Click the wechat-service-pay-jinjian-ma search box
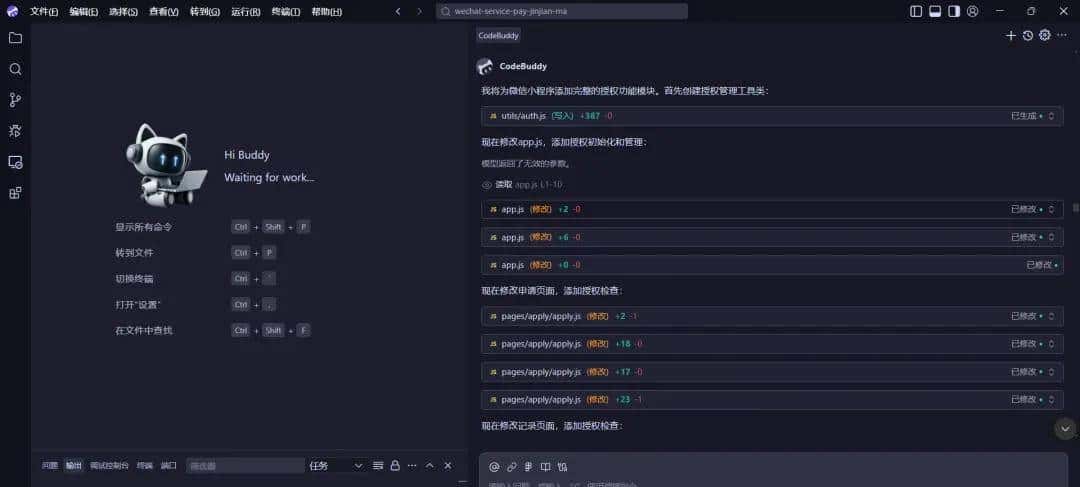The image size is (1080, 487). pyautogui.click(x=561, y=11)
